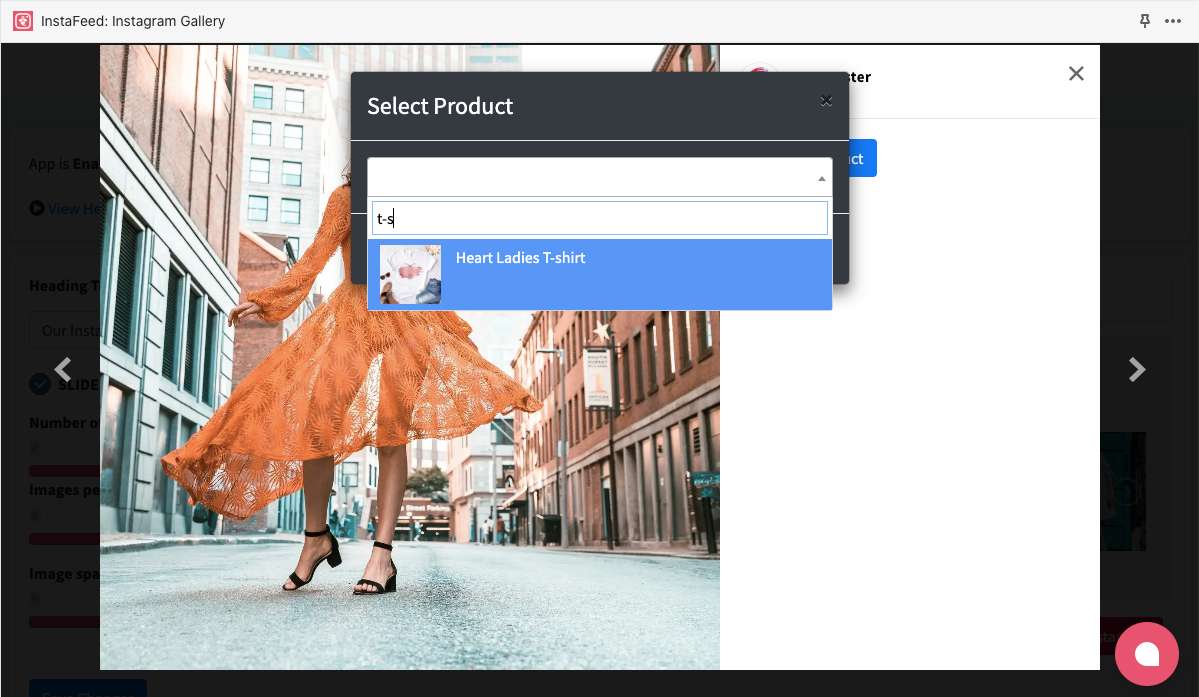
Task: Open the pink chat support bubble
Action: point(1147,654)
